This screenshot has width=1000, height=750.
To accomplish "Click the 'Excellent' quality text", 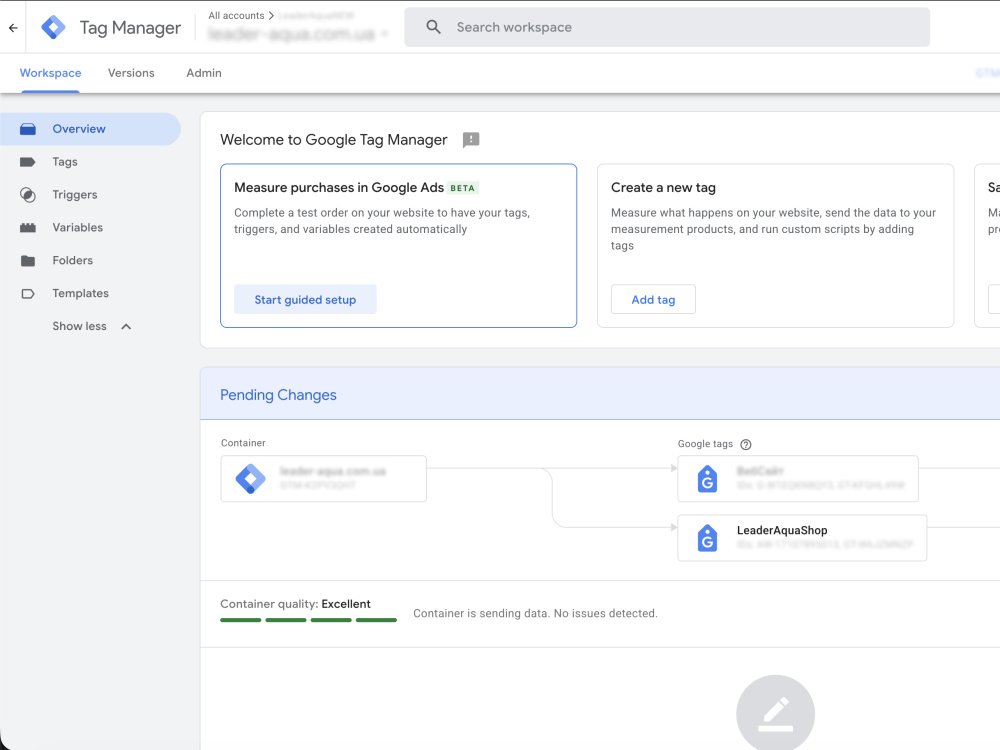I will [x=346, y=604].
